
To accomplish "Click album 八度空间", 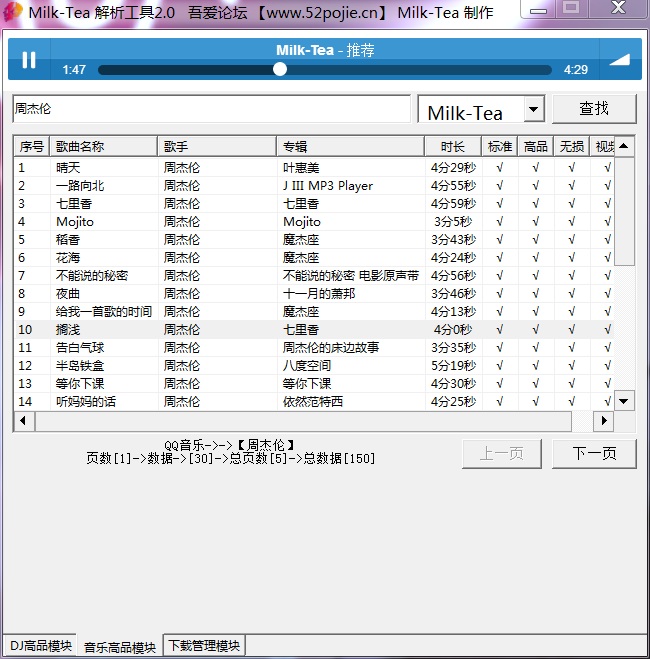I will coord(307,366).
